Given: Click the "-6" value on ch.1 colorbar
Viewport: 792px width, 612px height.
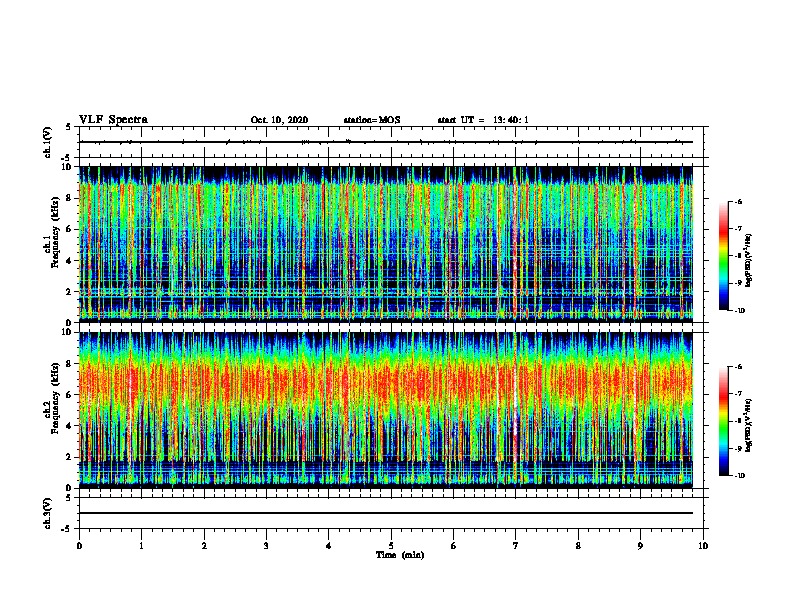Looking at the screenshot, I should (738, 201).
